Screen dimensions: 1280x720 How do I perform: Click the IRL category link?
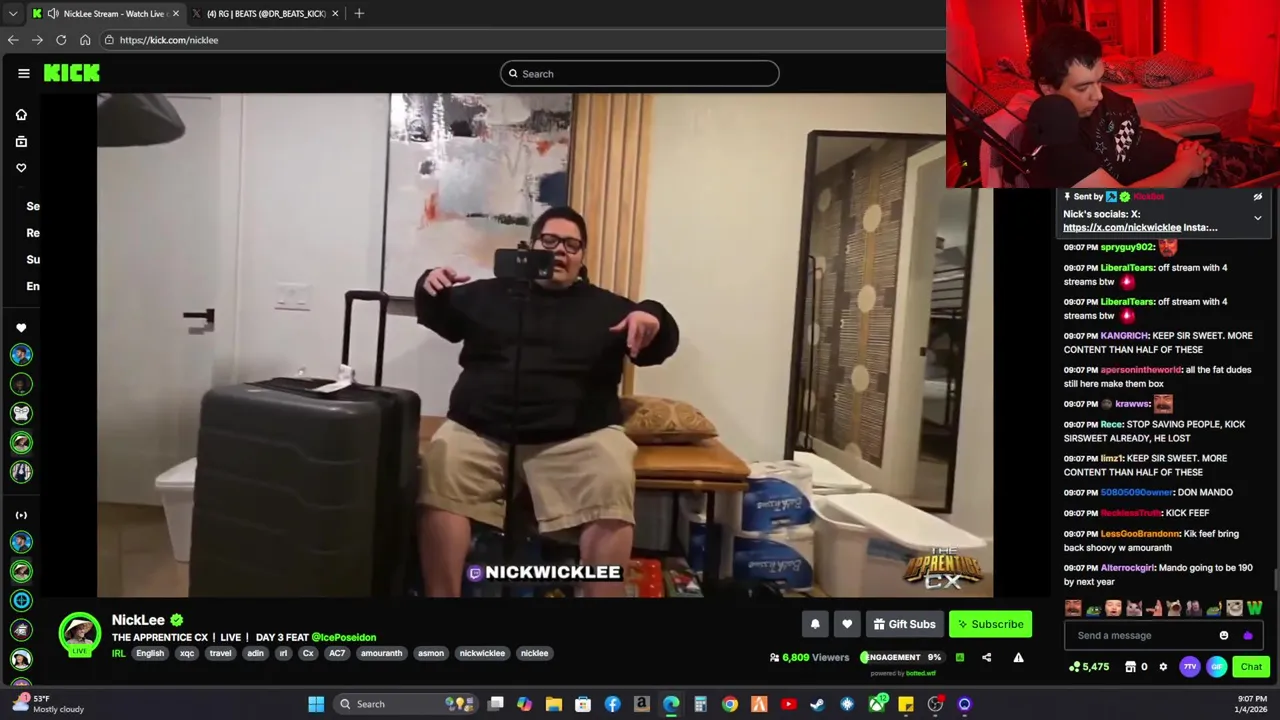click(x=118, y=653)
